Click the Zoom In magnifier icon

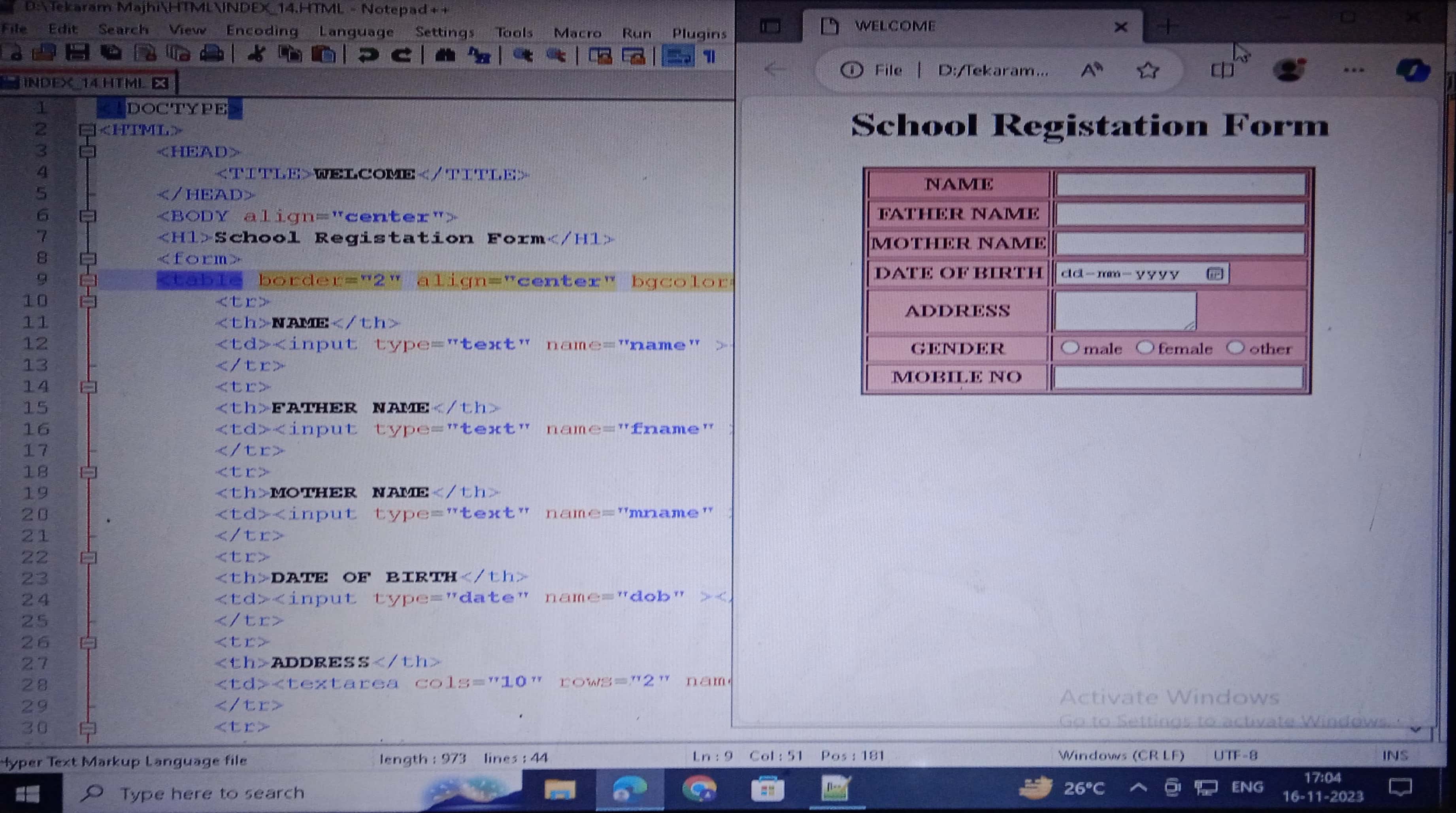pos(523,55)
